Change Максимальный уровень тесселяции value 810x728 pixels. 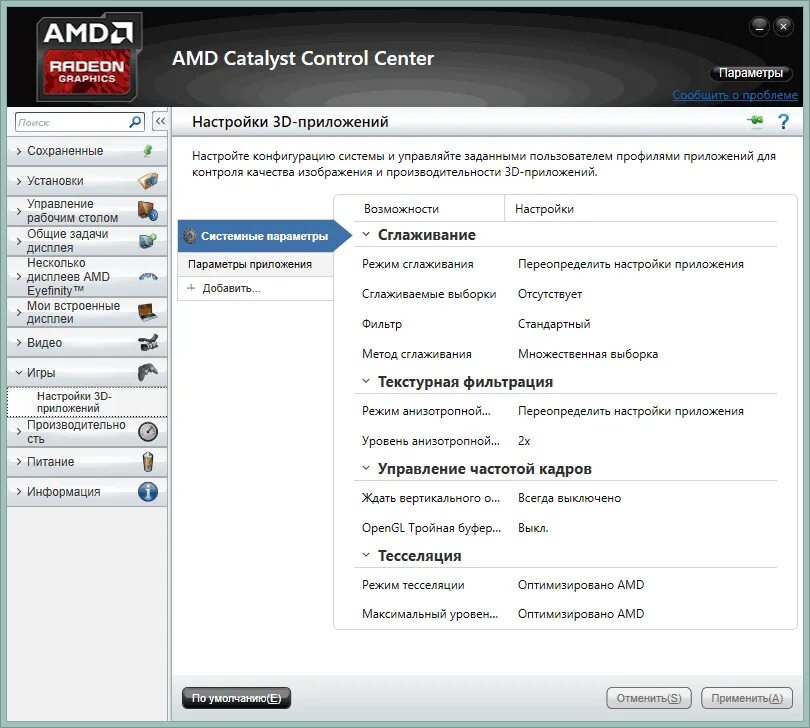pos(581,614)
